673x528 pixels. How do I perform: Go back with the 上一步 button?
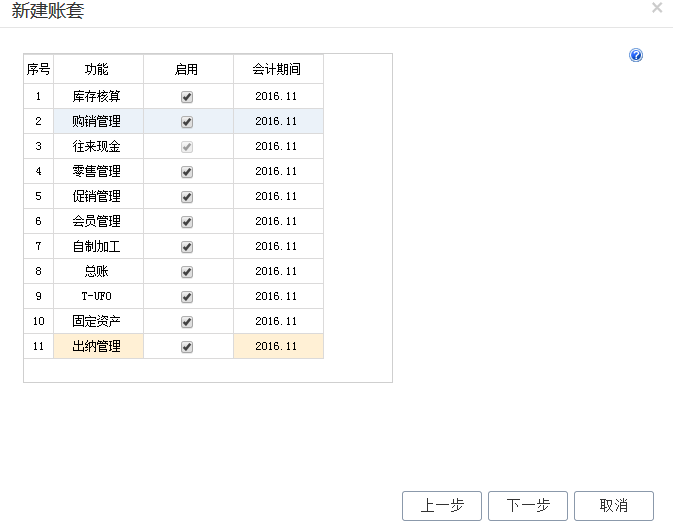441,506
